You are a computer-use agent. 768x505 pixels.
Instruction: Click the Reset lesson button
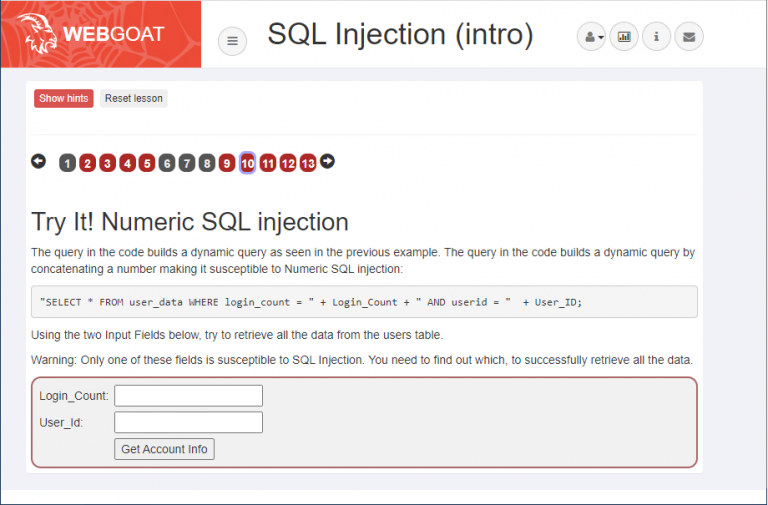pos(134,98)
